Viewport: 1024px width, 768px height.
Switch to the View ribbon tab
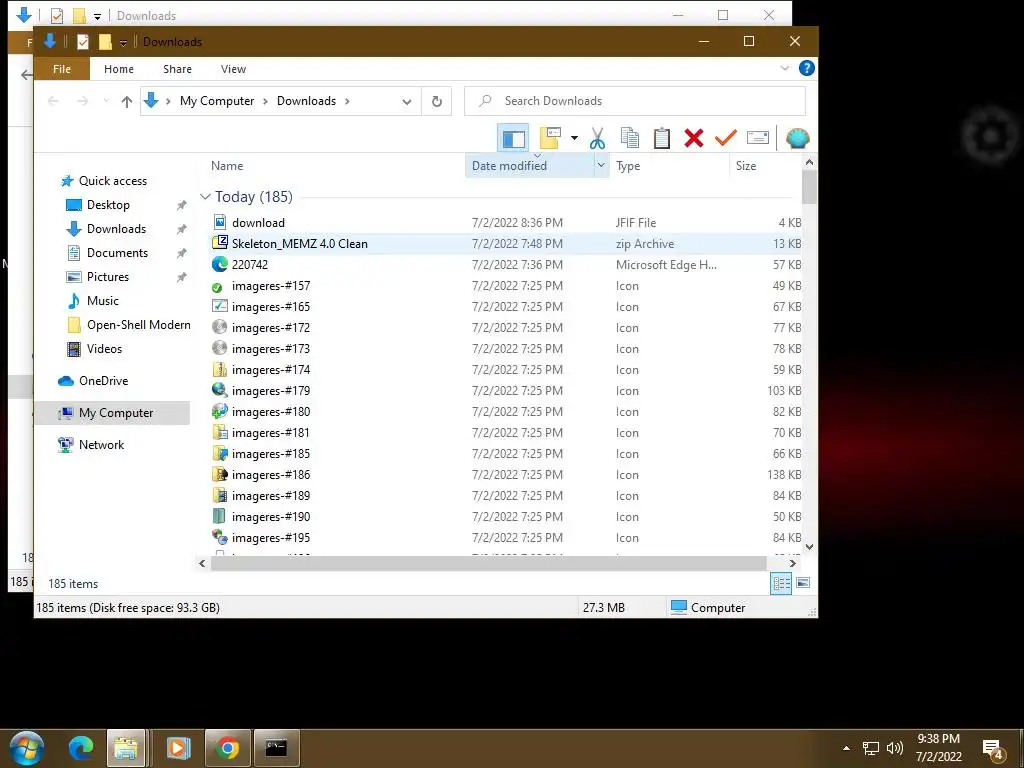(233, 69)
